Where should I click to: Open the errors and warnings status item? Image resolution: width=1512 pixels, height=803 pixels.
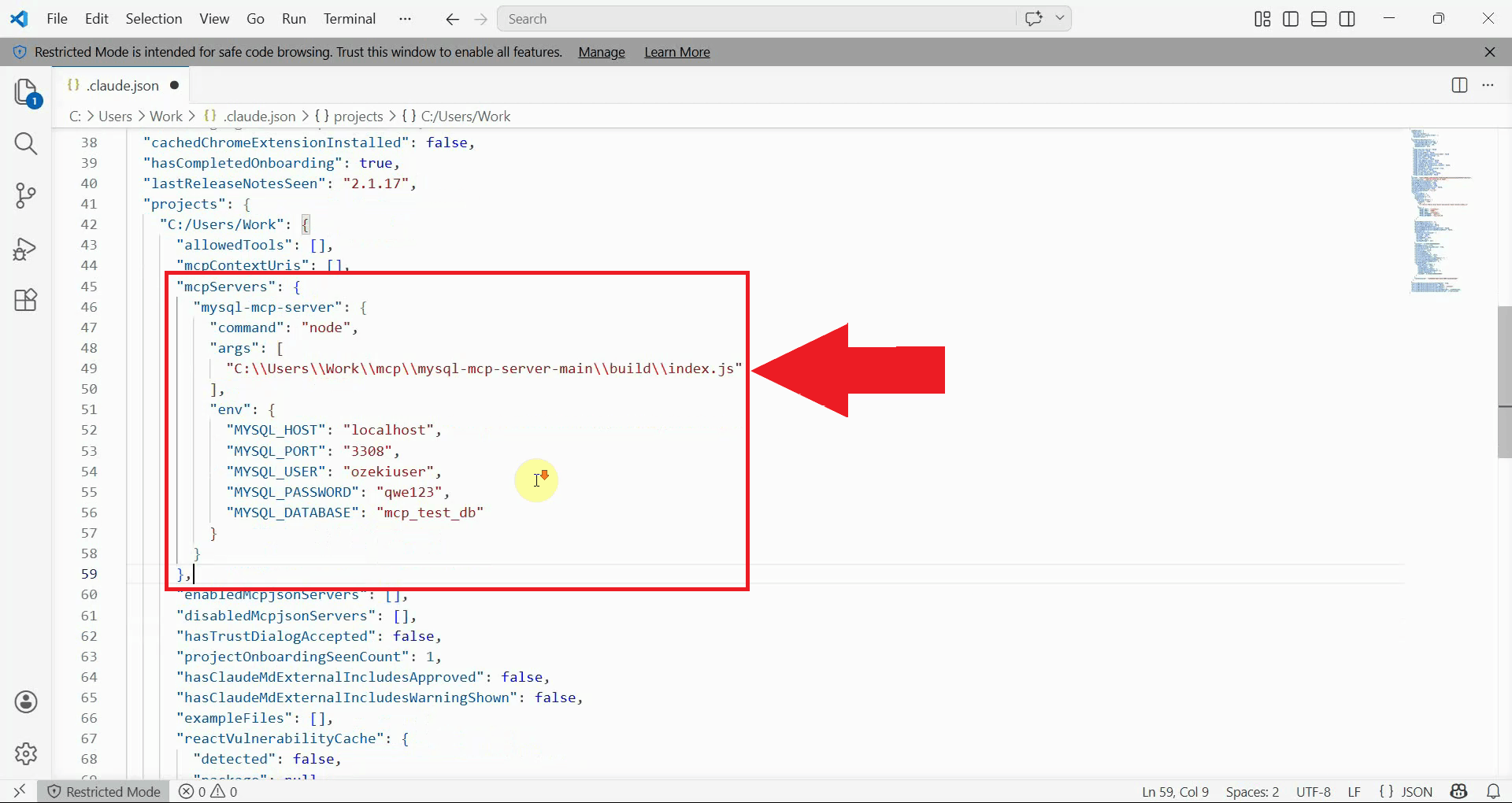pyautogui.click(x=209, y=792)
